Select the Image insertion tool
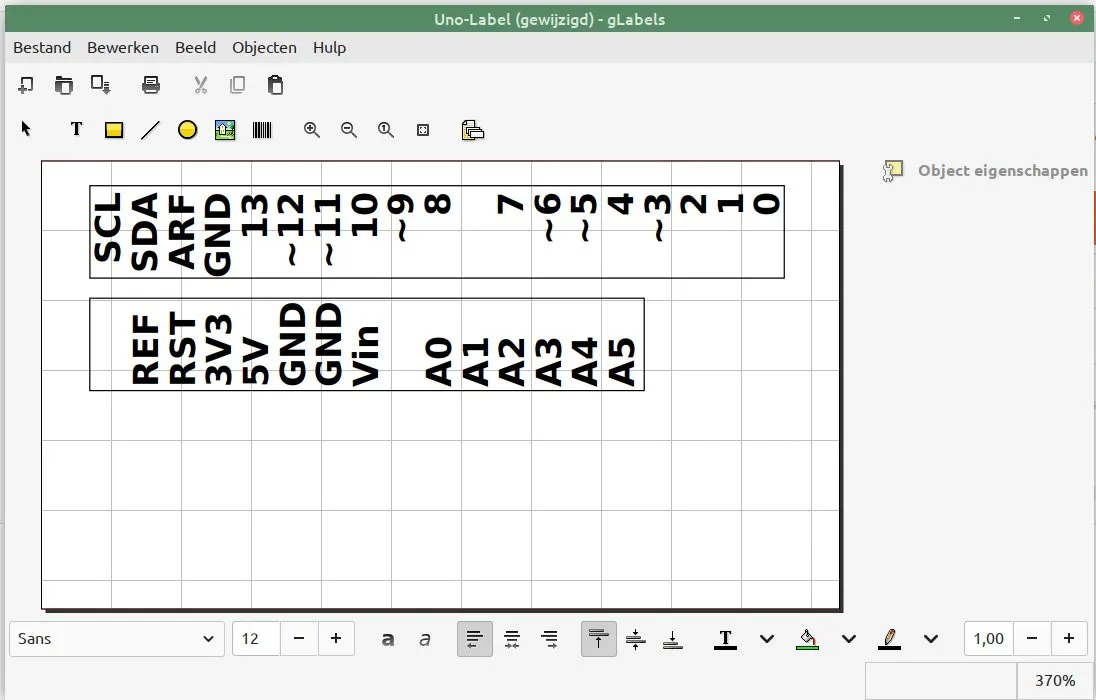The height and width of the screenshot is (700, 1096). [x=224, y=129]
